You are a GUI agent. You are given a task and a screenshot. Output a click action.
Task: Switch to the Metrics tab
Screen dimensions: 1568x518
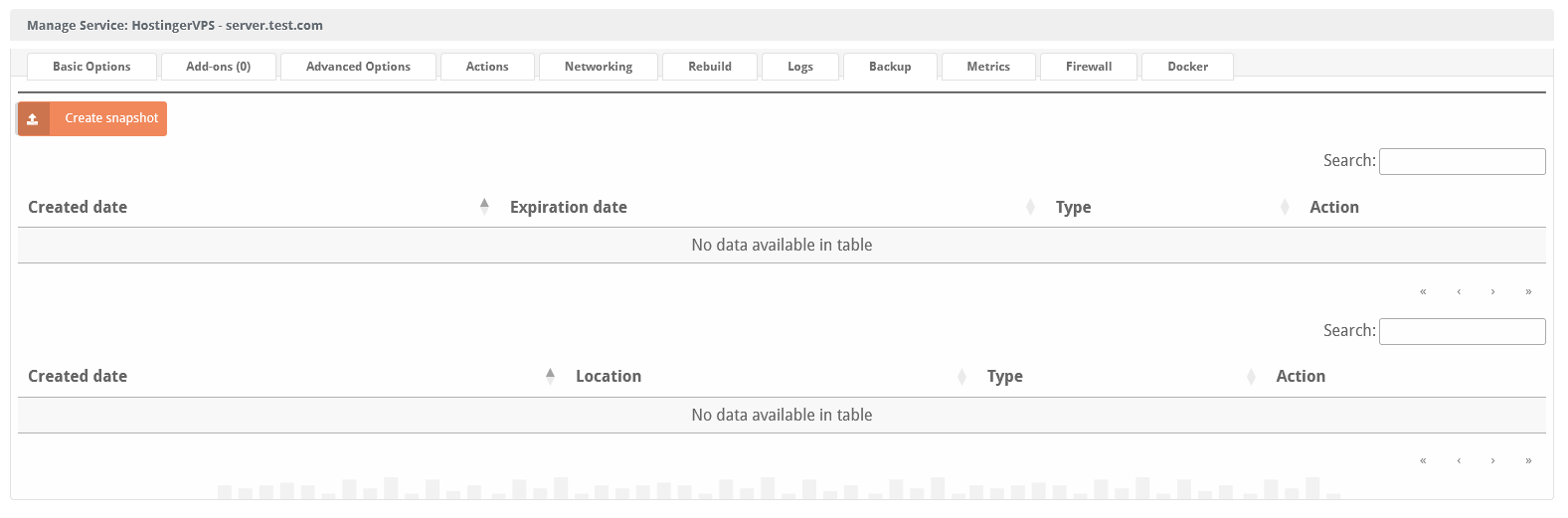point(988,67)
